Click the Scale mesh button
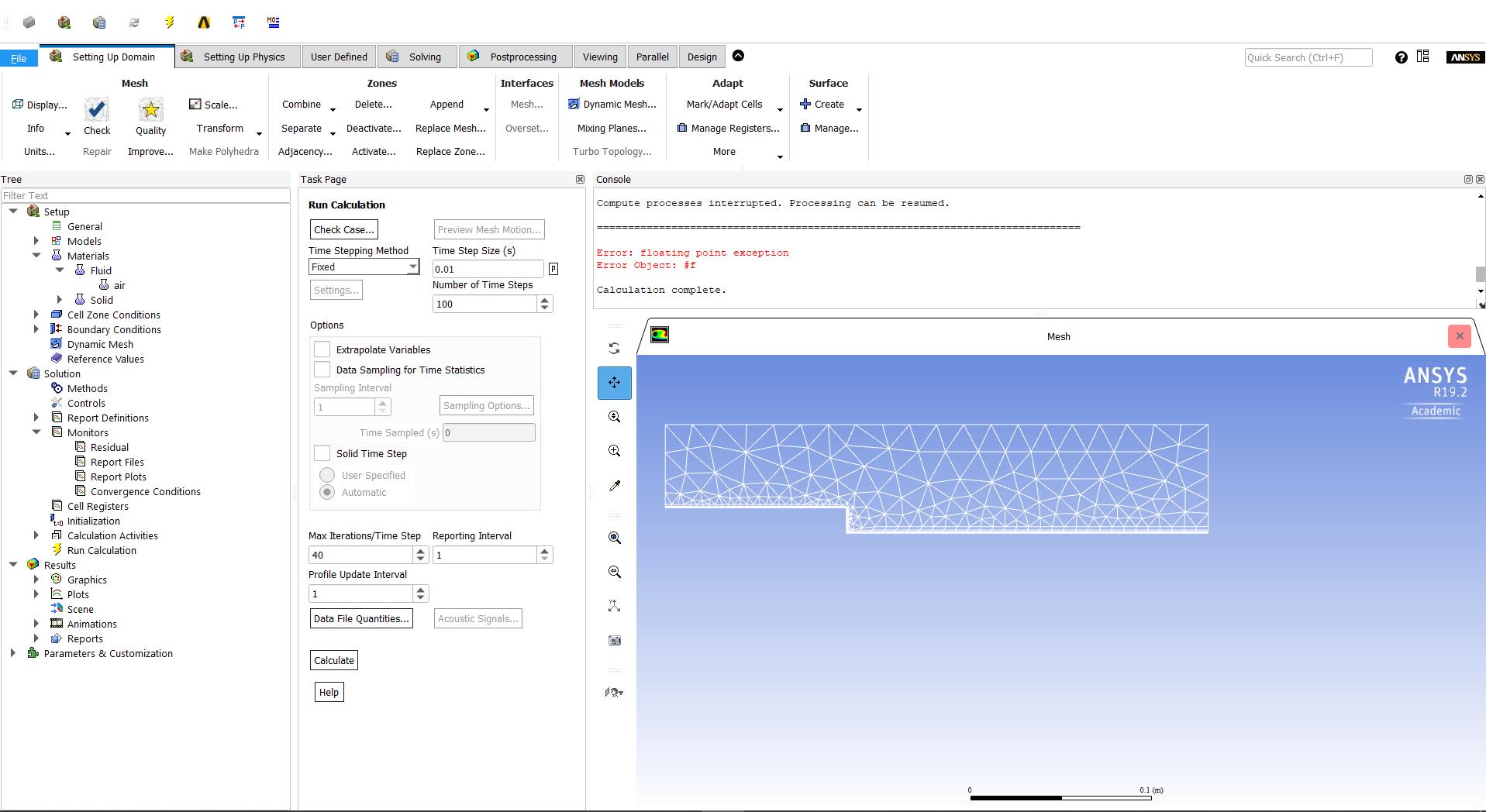The height and width of the screenshot is (812, 1486). pos(214,105)
